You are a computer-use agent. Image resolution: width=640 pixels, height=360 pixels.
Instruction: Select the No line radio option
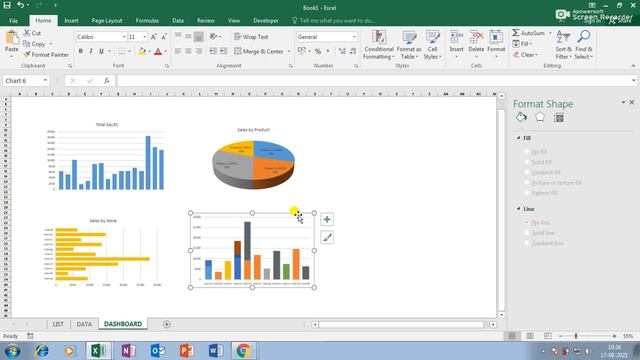[x=527, y=222]
